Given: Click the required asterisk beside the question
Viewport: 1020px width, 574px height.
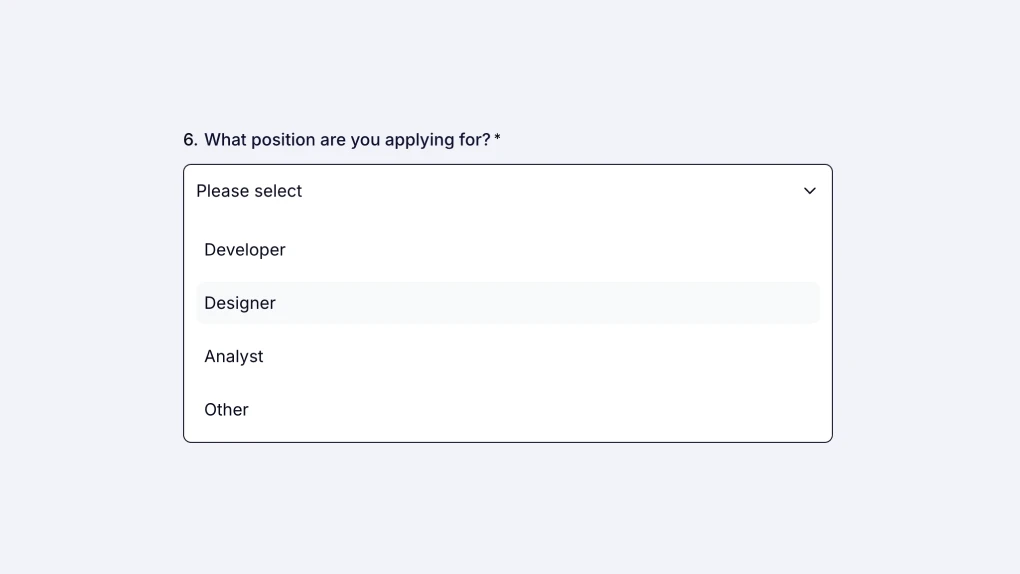Looking at the screenshot, I should click(497, 138).
